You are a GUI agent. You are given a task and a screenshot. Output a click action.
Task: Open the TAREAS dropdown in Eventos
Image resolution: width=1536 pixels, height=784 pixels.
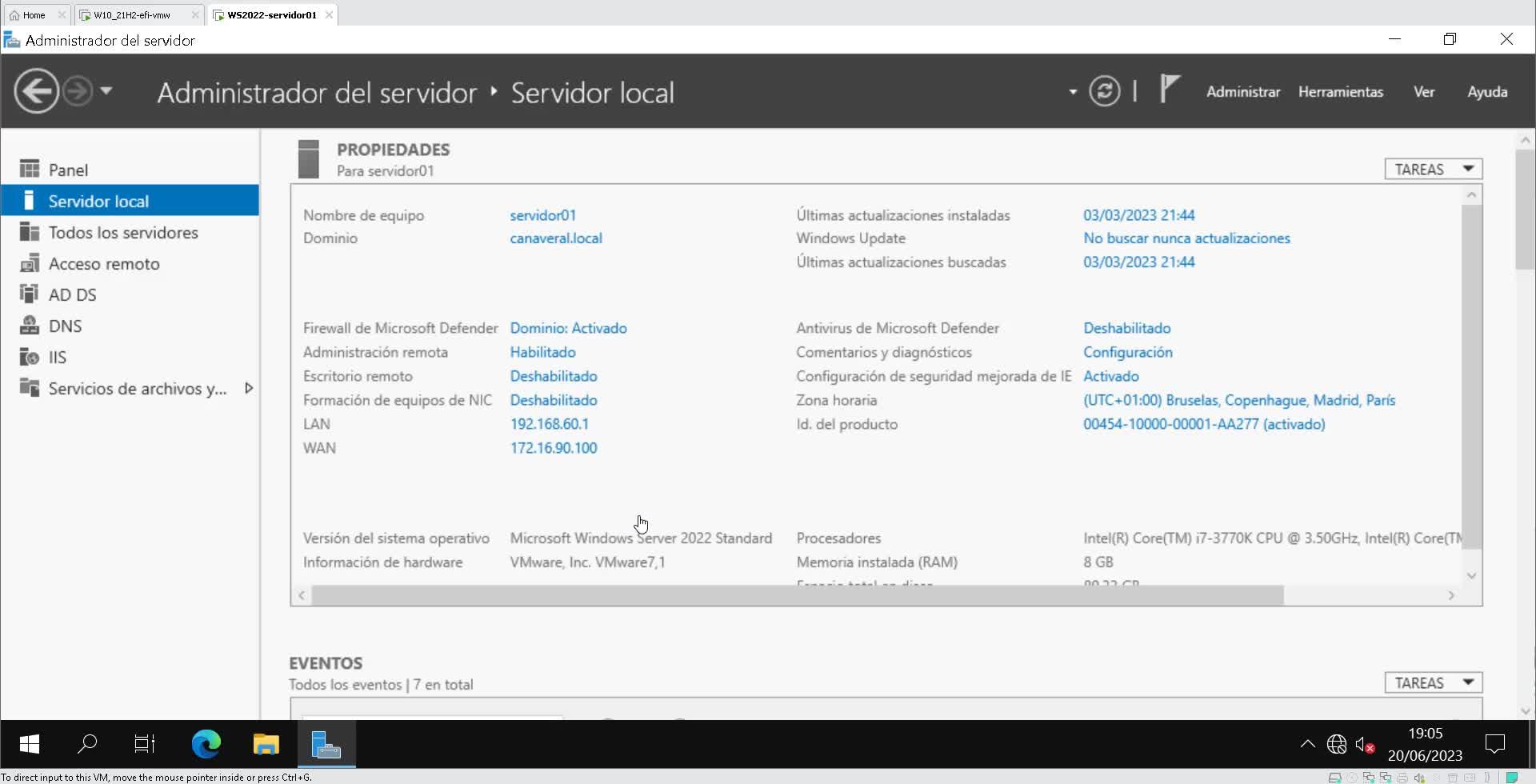point(1434,682)
